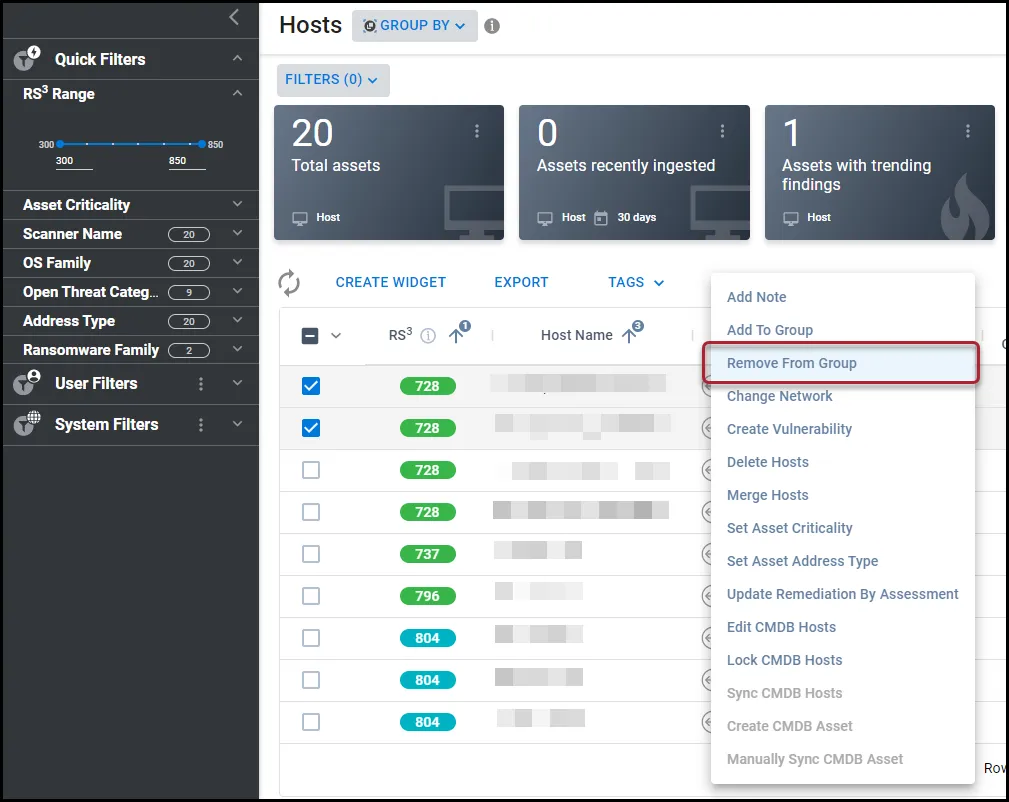Open Assets with trending findings card menu
Viewport: 1009px width, 802px height.
(968, 131)
